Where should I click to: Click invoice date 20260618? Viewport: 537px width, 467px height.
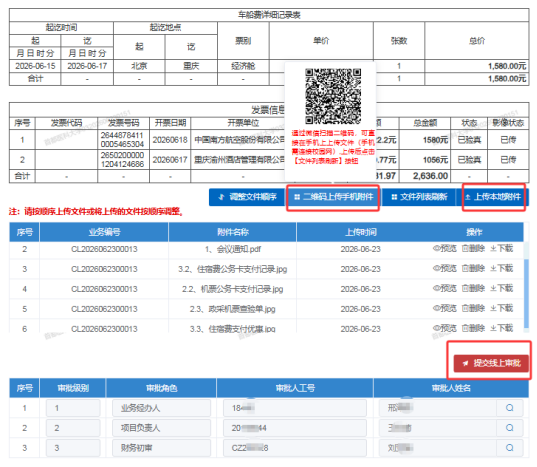click(170, 140)
